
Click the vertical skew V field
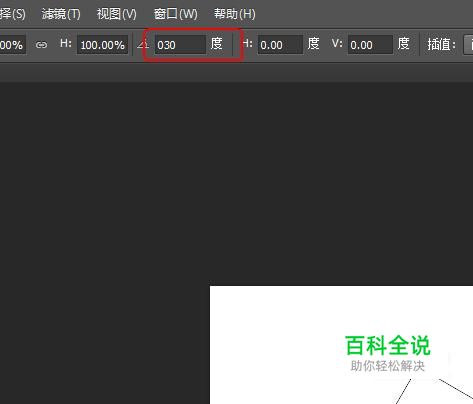pos(370,45)
